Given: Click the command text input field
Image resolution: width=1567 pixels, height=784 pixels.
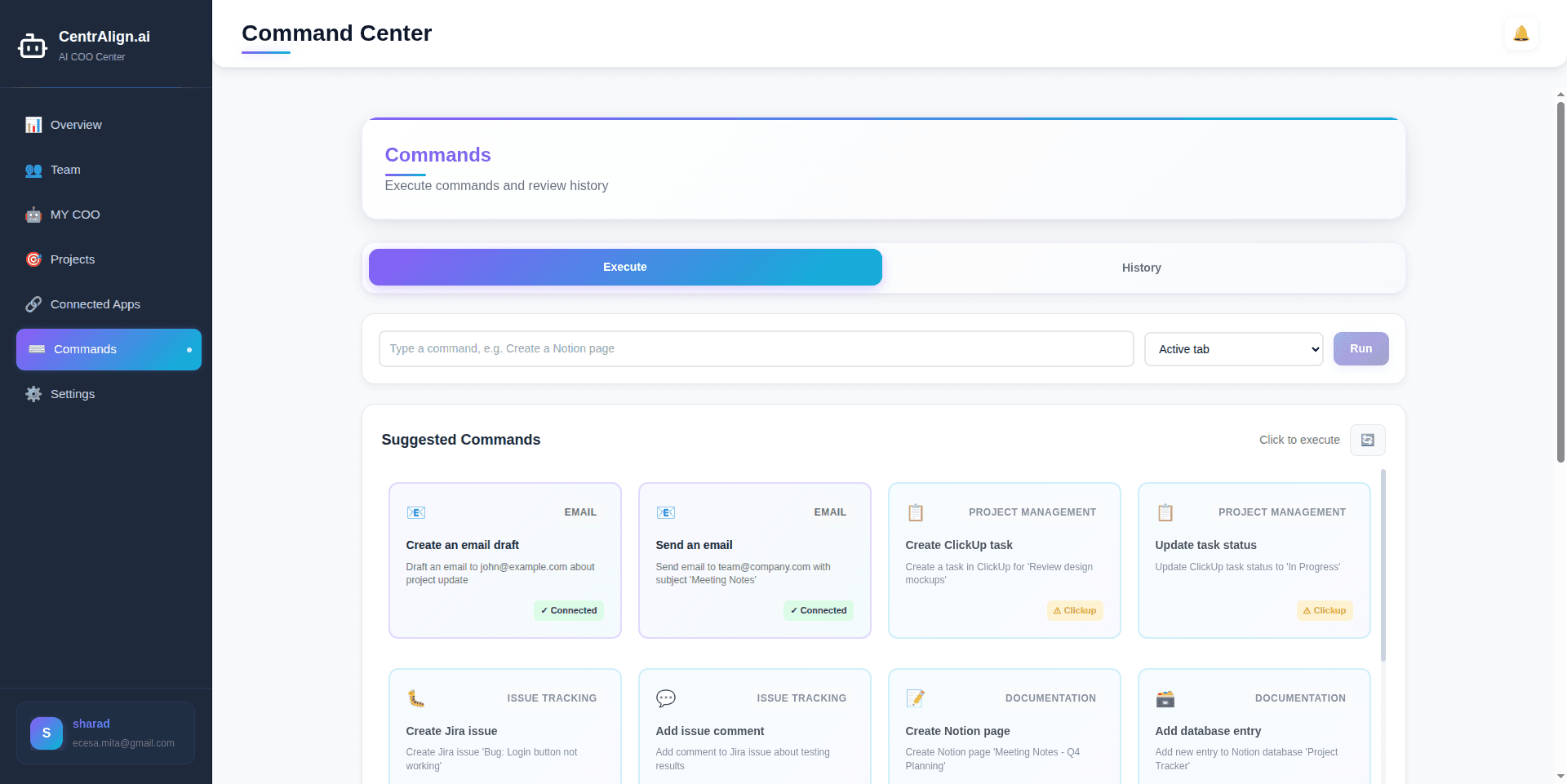Looking at the screenshot, I should pos(756,348).
